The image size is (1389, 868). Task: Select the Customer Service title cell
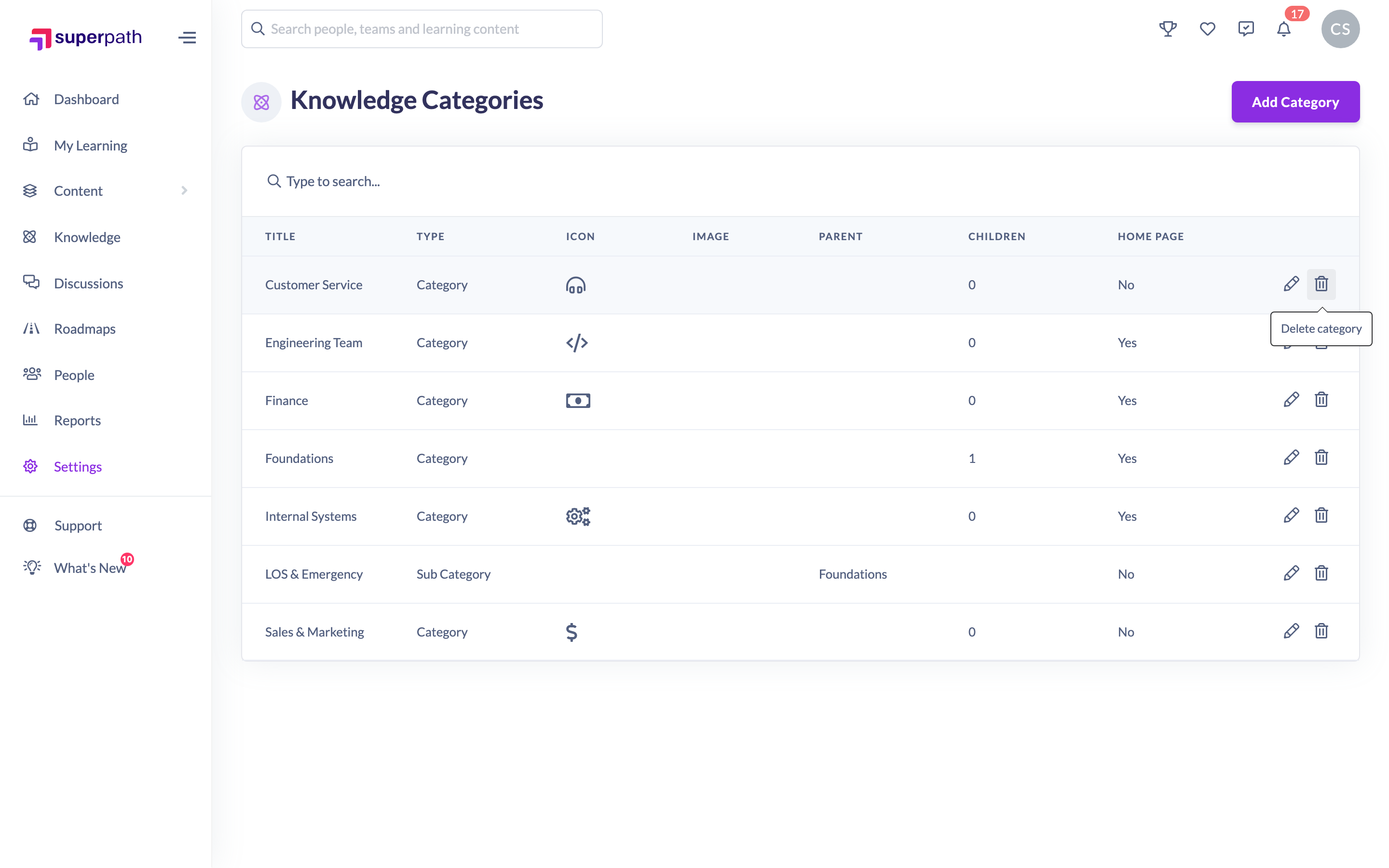[313, 285]
